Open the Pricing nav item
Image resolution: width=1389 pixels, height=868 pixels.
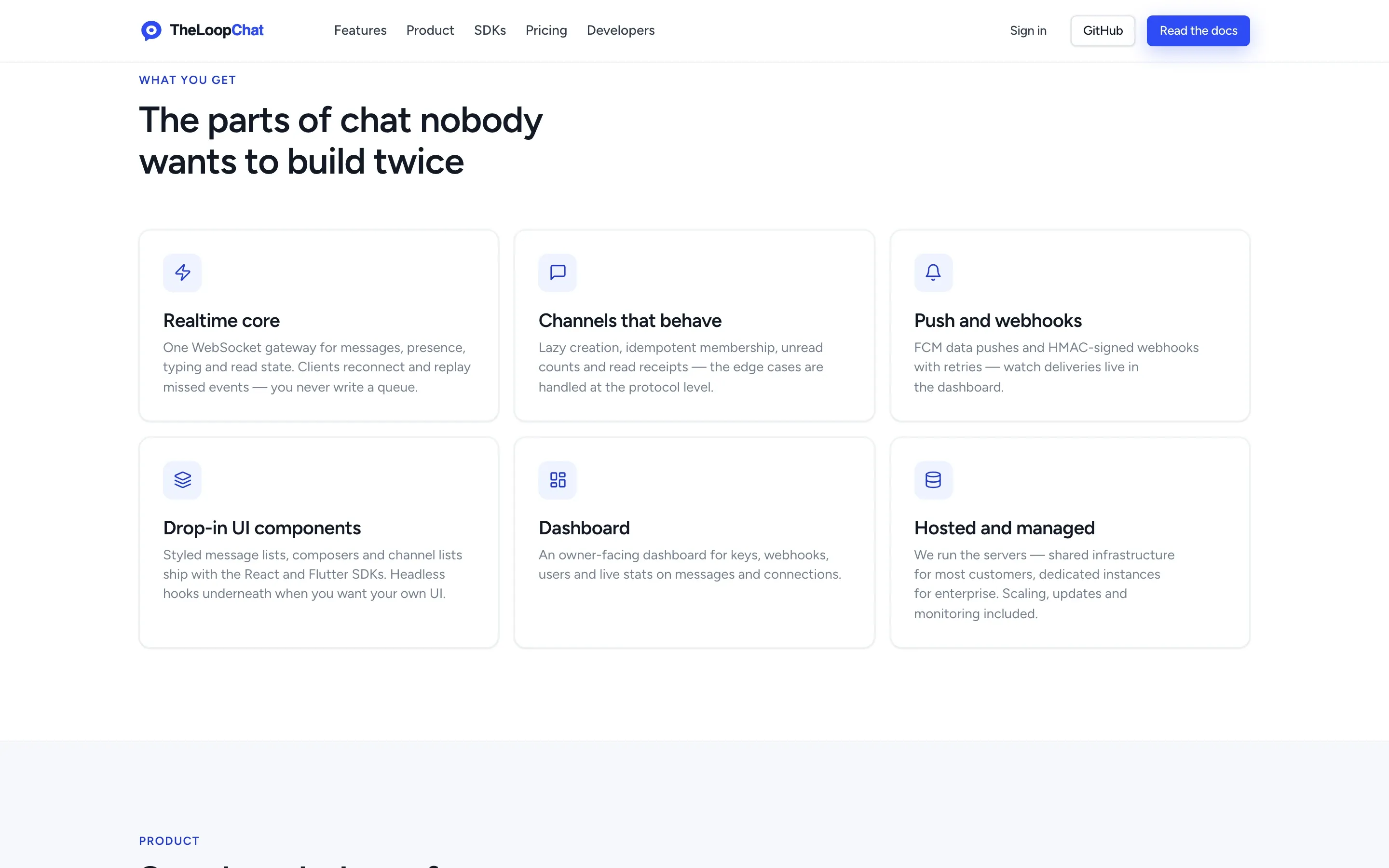tap(546, 30)
